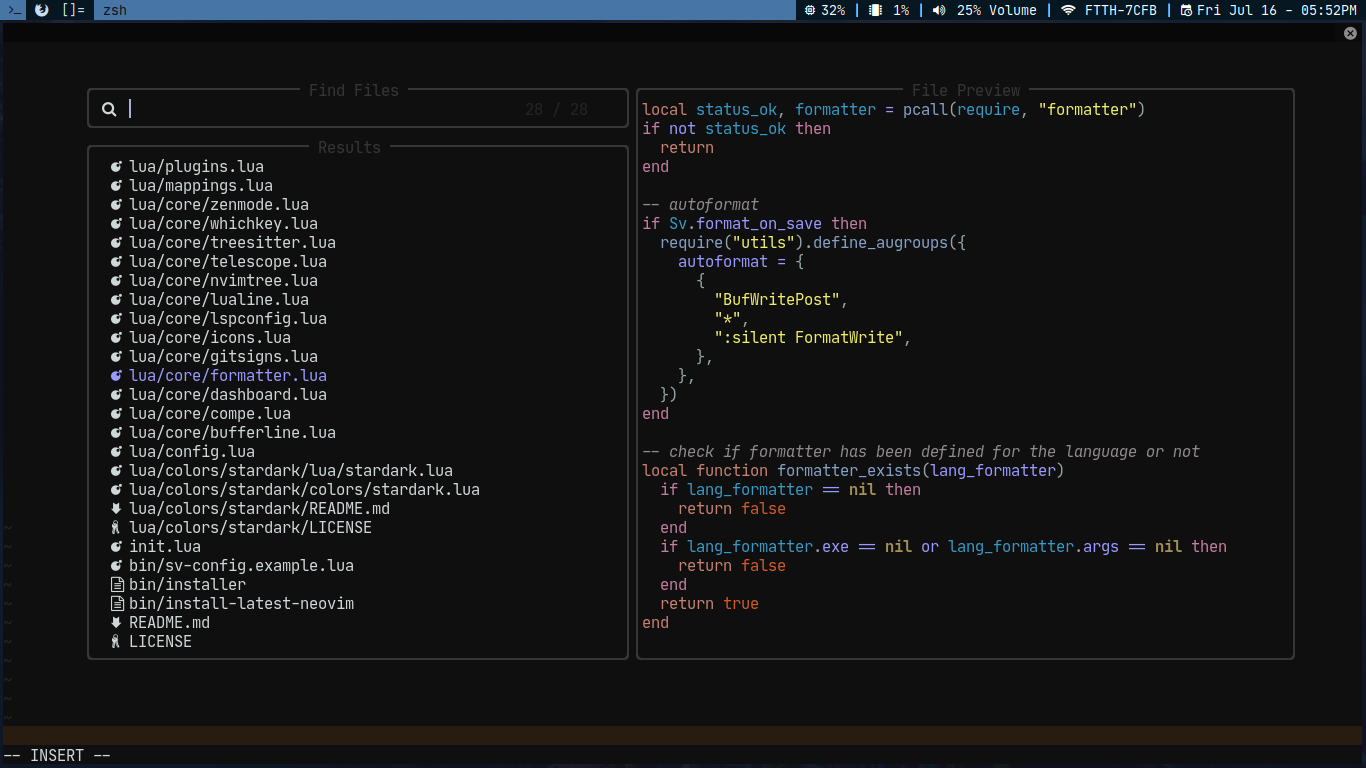Click the circular logo icon in top bar
The height and width of the screenshot is (768, 1366).
(41, 10)
